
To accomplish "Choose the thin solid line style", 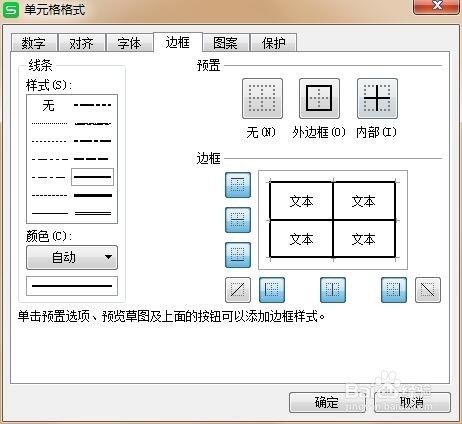I will click(x=50, y=213).
